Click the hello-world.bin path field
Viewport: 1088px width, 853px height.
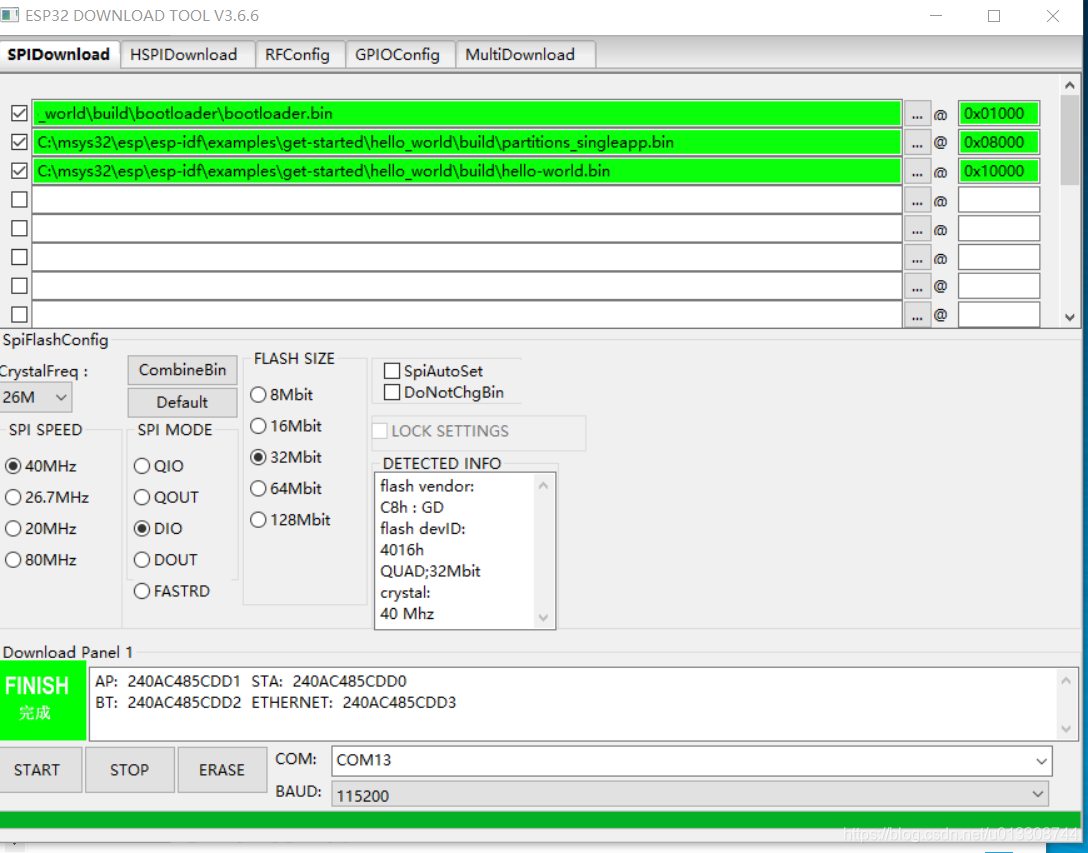(x=467, y=171)
